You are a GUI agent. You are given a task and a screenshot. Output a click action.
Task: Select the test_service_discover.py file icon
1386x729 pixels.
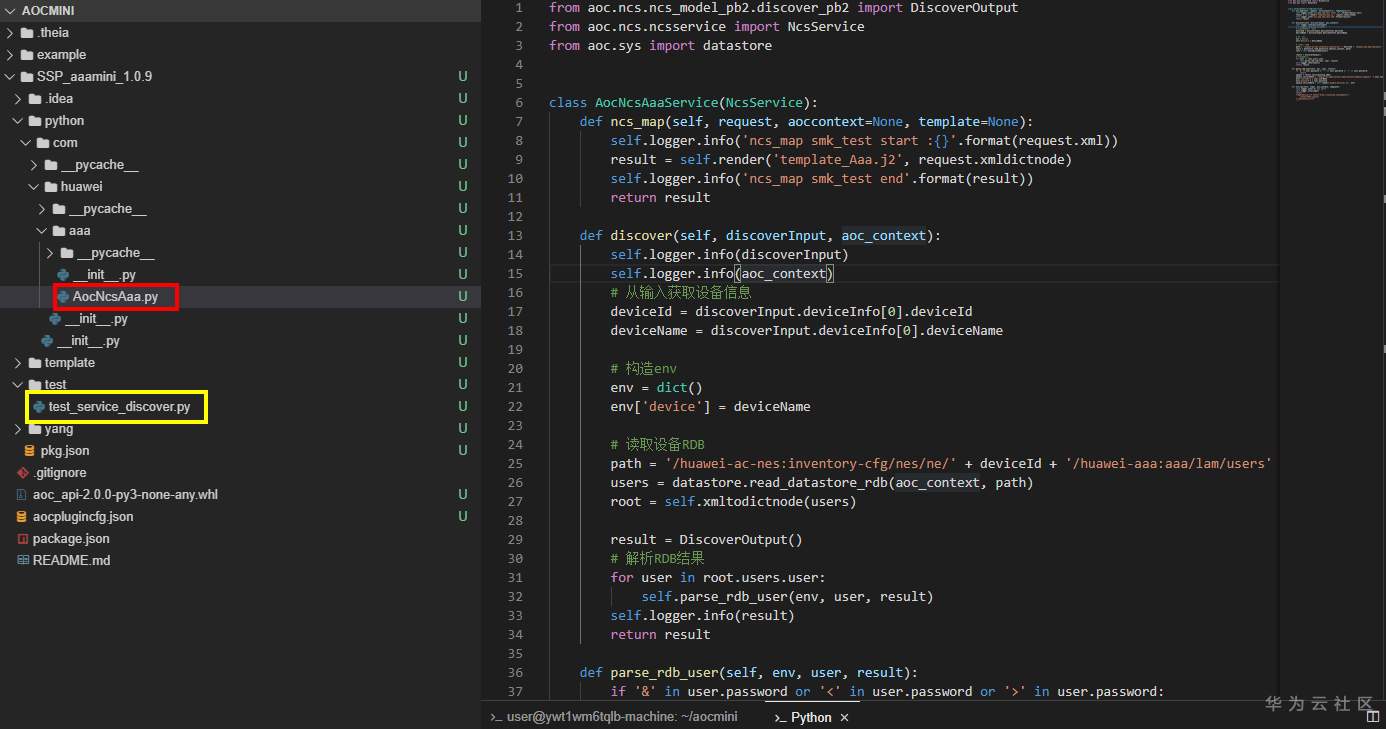pyautogui.click(x=40, y=407)
